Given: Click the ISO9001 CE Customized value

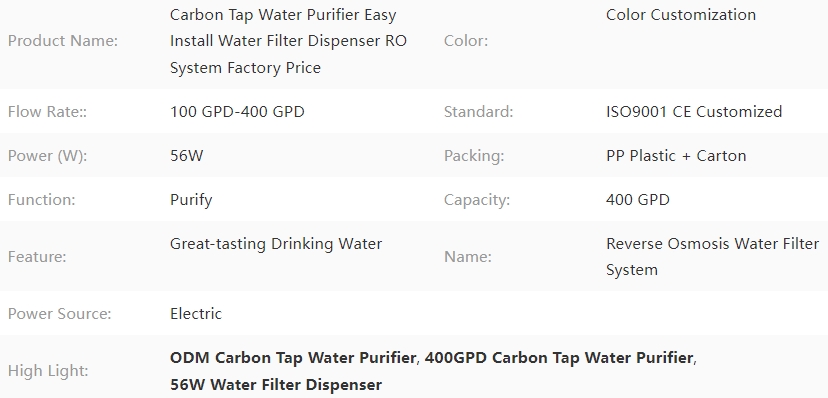Looking at the screenshot, I should (x=694, y=112).
